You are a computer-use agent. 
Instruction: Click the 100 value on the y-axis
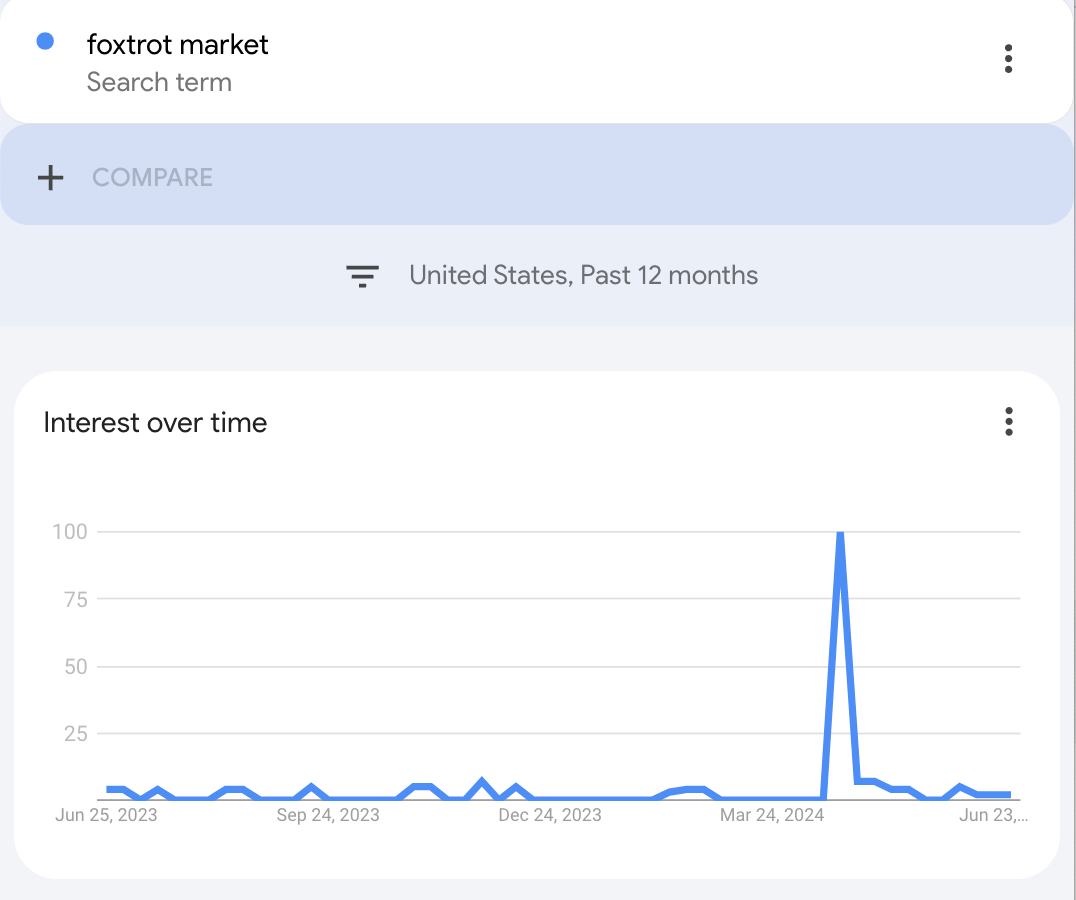pyautogui.click(x=70, y=532)
